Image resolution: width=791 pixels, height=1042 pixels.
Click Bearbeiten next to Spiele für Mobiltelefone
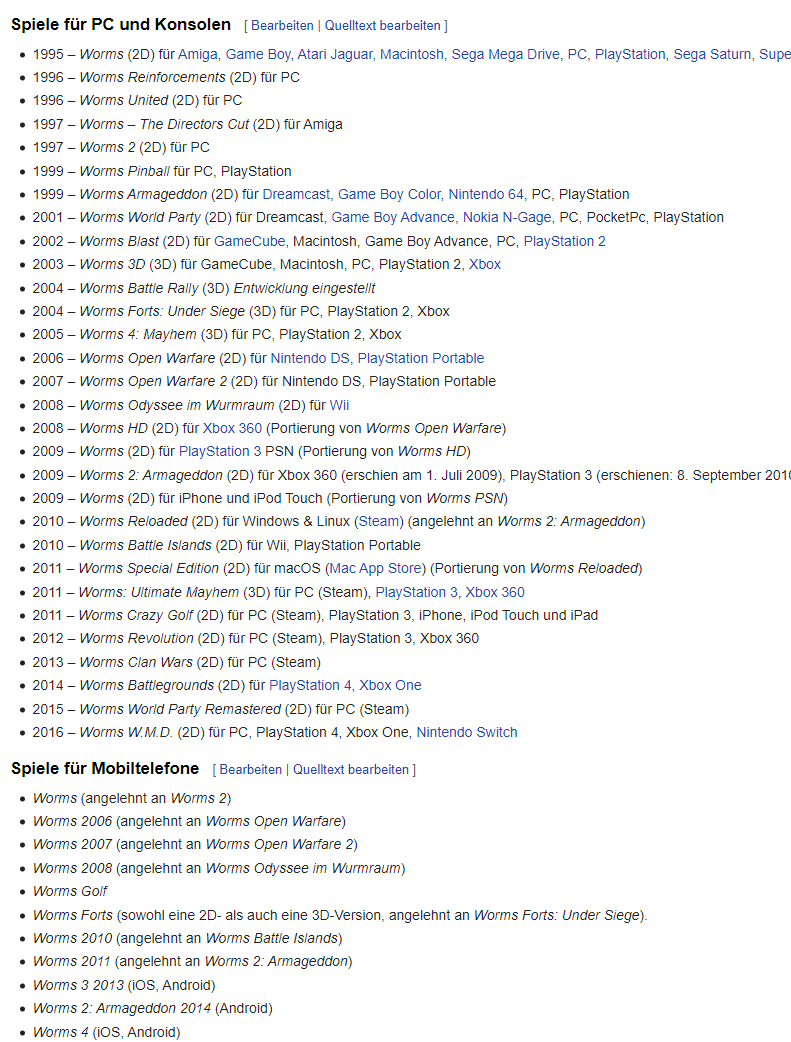tap(251, 770)
